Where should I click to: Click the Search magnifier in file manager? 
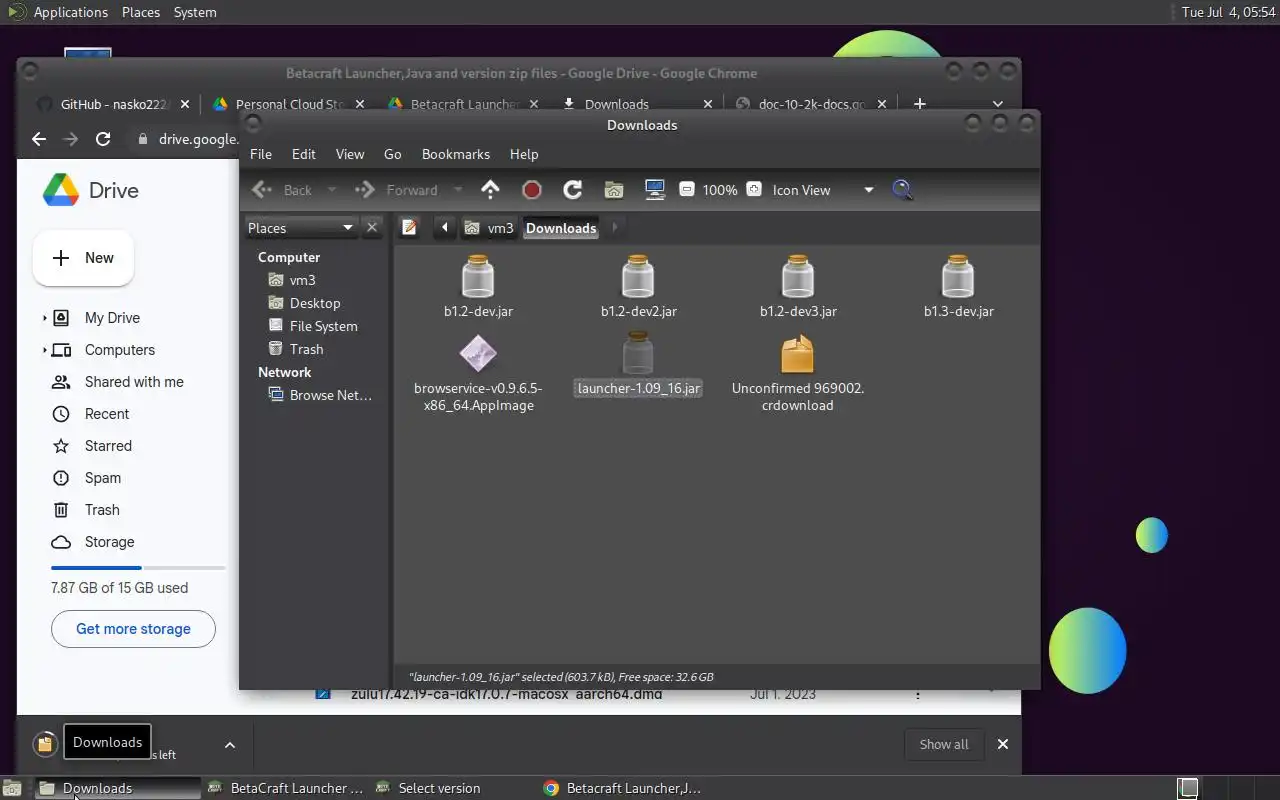coord(902,190)
